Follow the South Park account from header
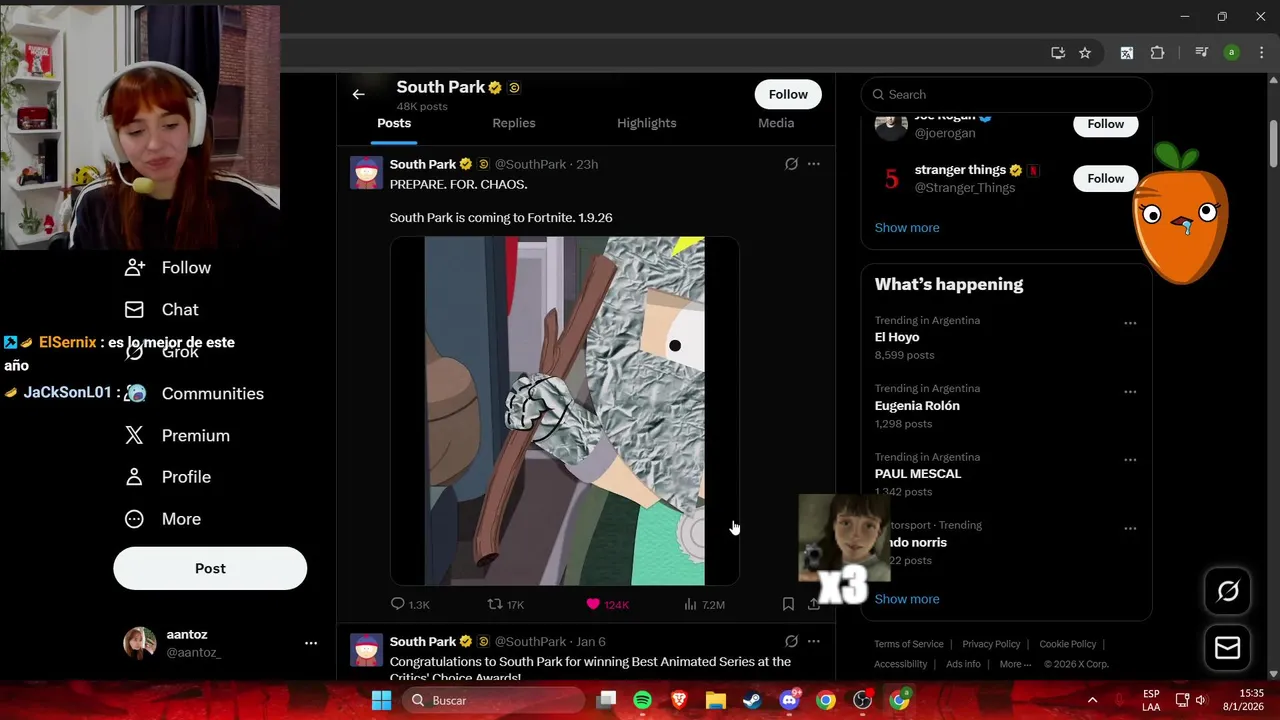1280x720 pixels. click(788, 94)
